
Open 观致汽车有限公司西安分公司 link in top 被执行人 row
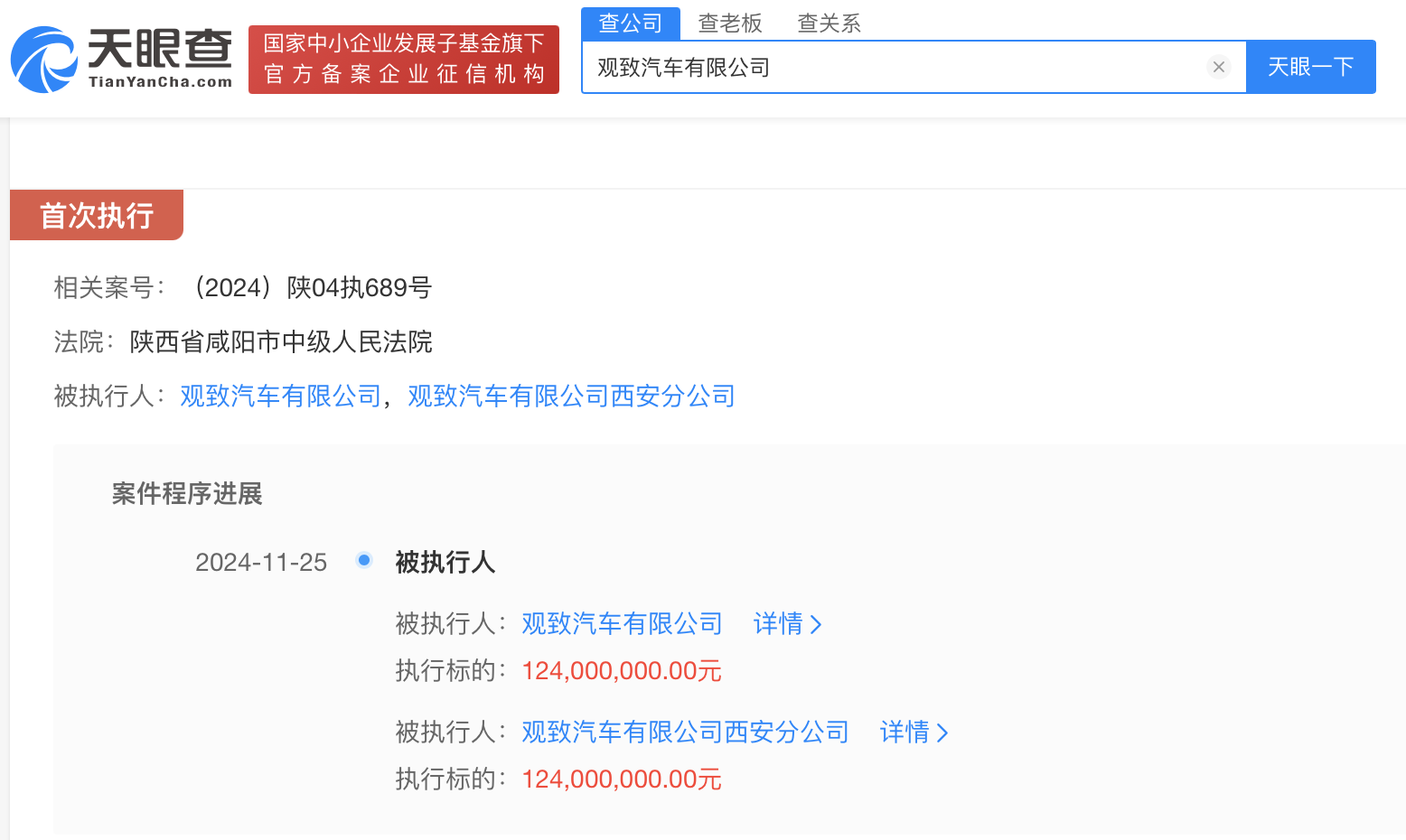click(571, 397)
